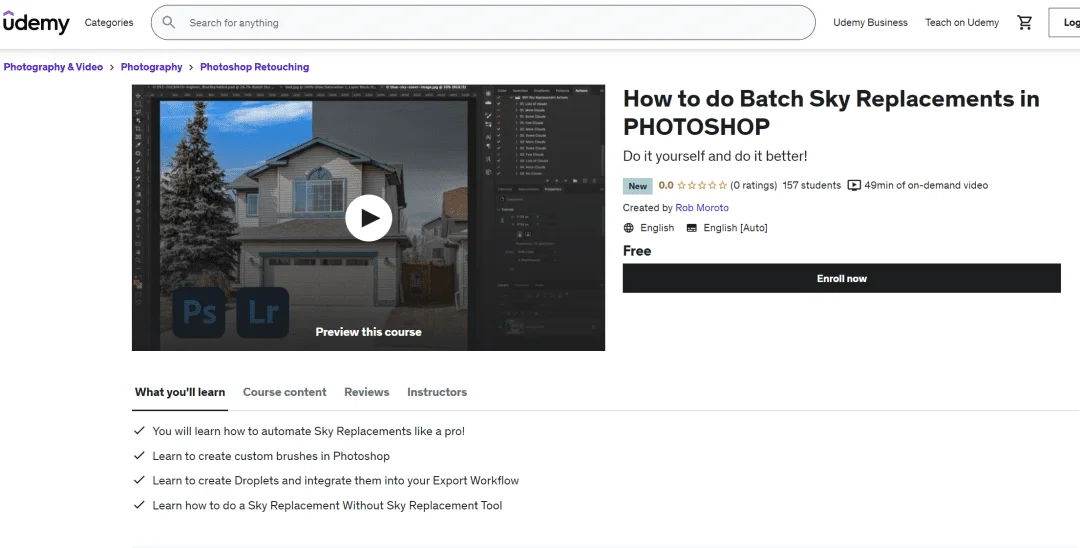This screenshot has width=1080, height=548.
Task: Click the Preview this course label
Action: point(368,332)
